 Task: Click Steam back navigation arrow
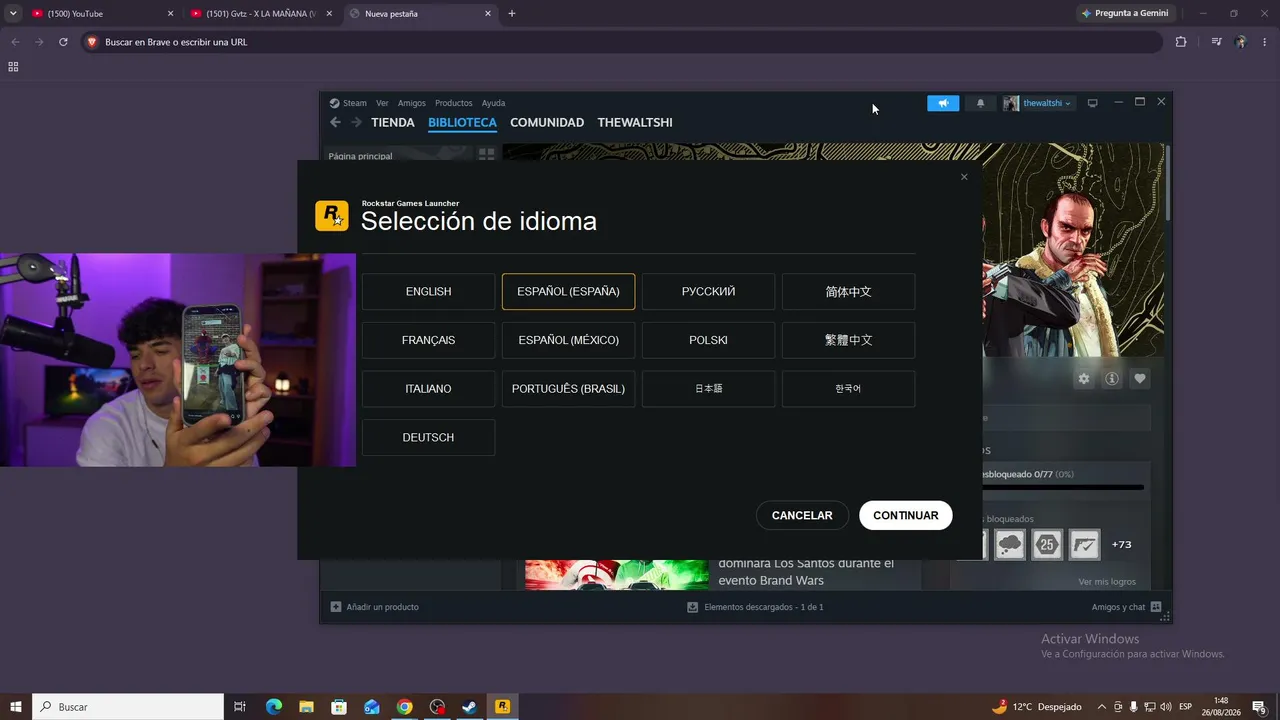(x=336, y=123)
